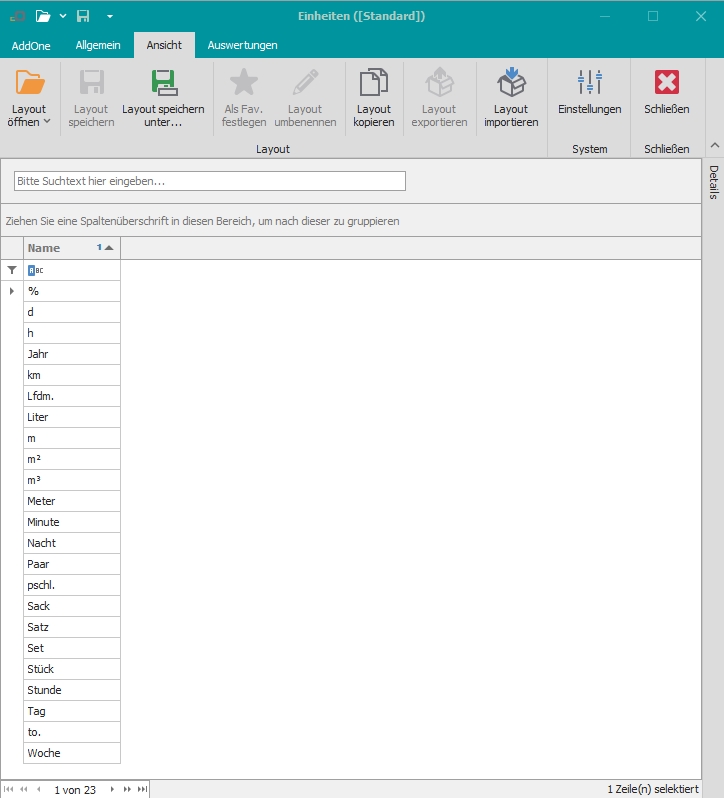This screenshot has width=724, height=798.
Task: Click the filter funnel icon in the grid
Action: [12, 270]
